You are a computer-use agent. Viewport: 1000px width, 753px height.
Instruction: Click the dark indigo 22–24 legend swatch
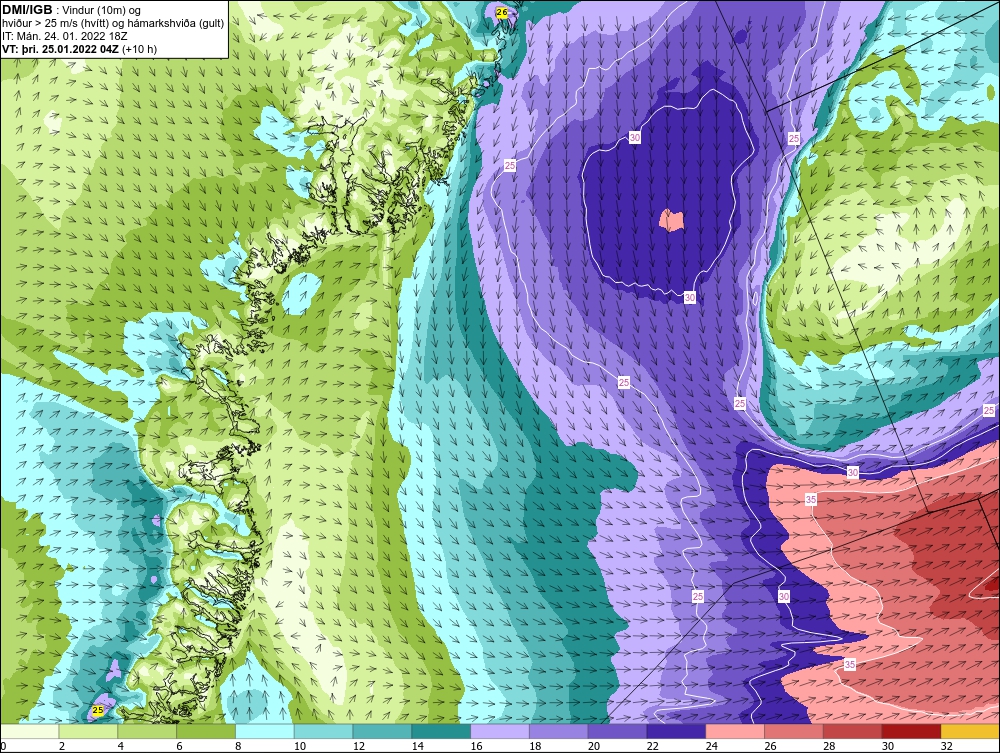click(676, 731)
